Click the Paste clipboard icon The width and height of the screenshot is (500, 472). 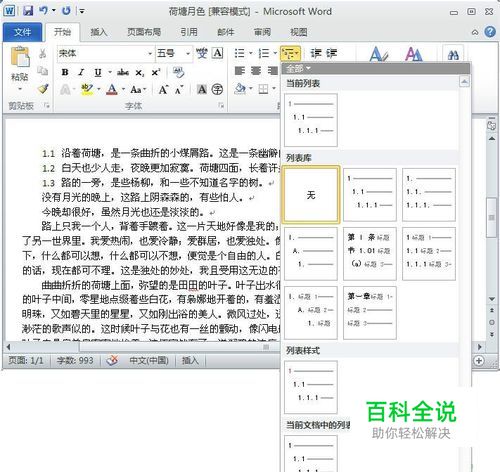[20, 56]
